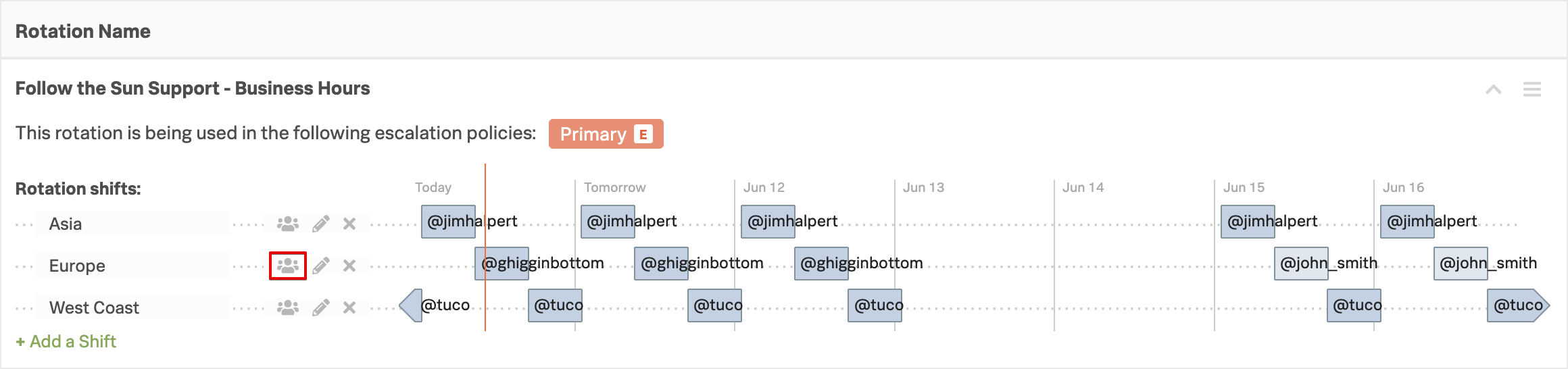
Task: Open members icon for Europe shift
Action: coord(288,266)
